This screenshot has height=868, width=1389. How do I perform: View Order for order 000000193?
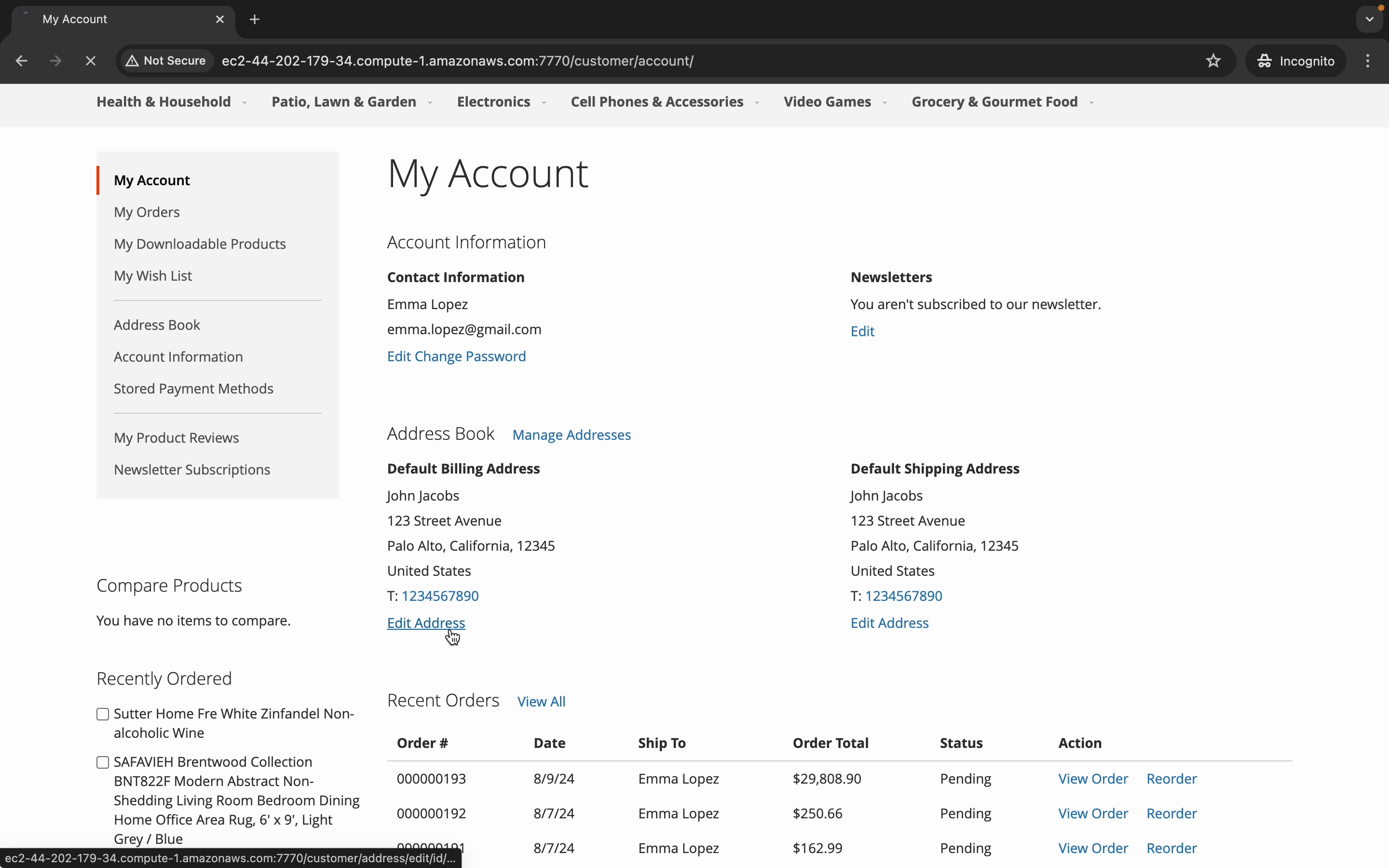click(x=1093, y=779)
